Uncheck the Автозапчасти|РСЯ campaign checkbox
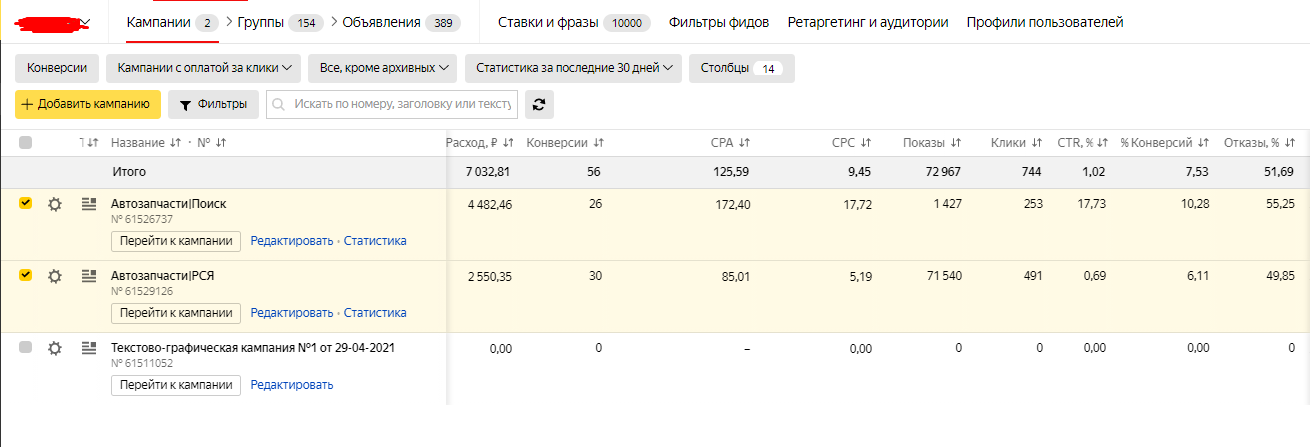Image resolution: width=1310 pixels, height=447 pixels. pos(26,275)
